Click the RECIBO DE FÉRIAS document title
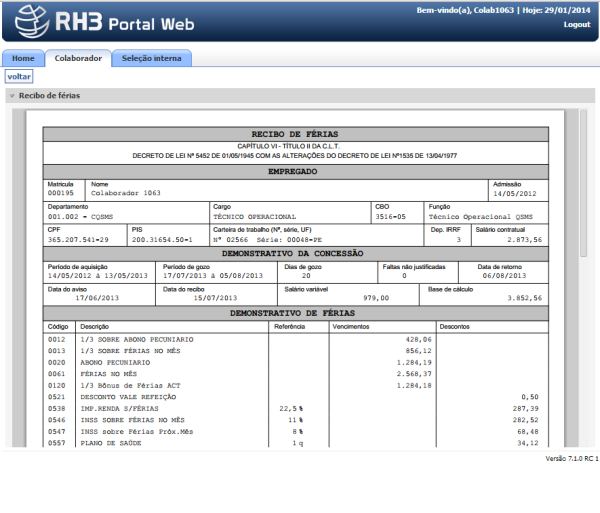Screen dimensions: 600x513 coord(295,133)
